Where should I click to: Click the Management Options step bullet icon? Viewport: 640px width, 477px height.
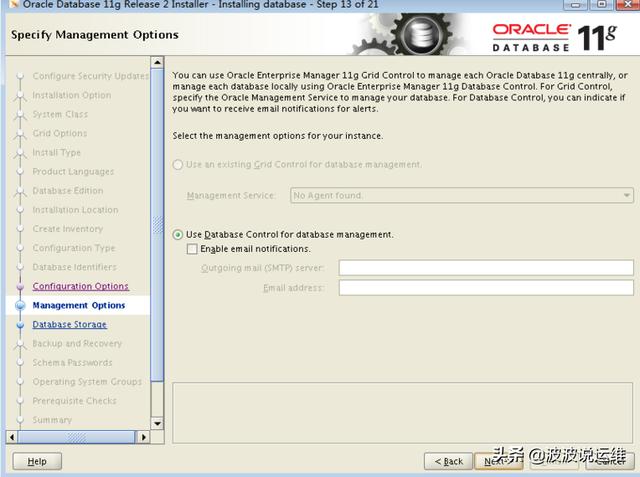20,306
